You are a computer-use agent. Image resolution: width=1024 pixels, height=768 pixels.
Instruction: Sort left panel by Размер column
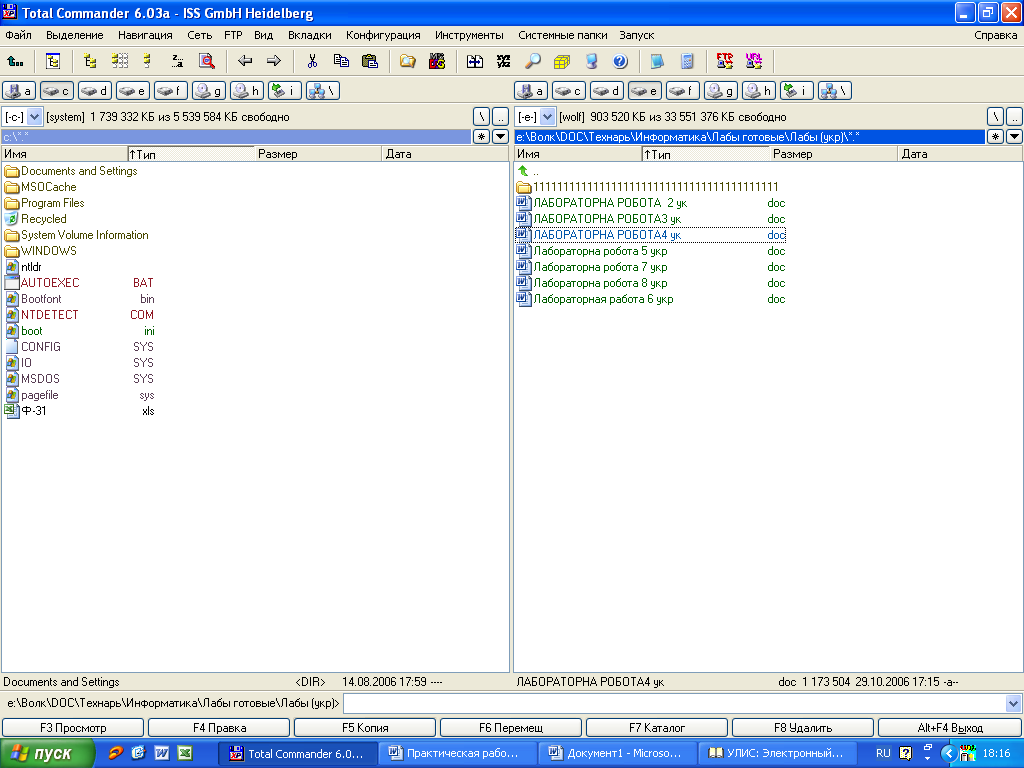317,154
